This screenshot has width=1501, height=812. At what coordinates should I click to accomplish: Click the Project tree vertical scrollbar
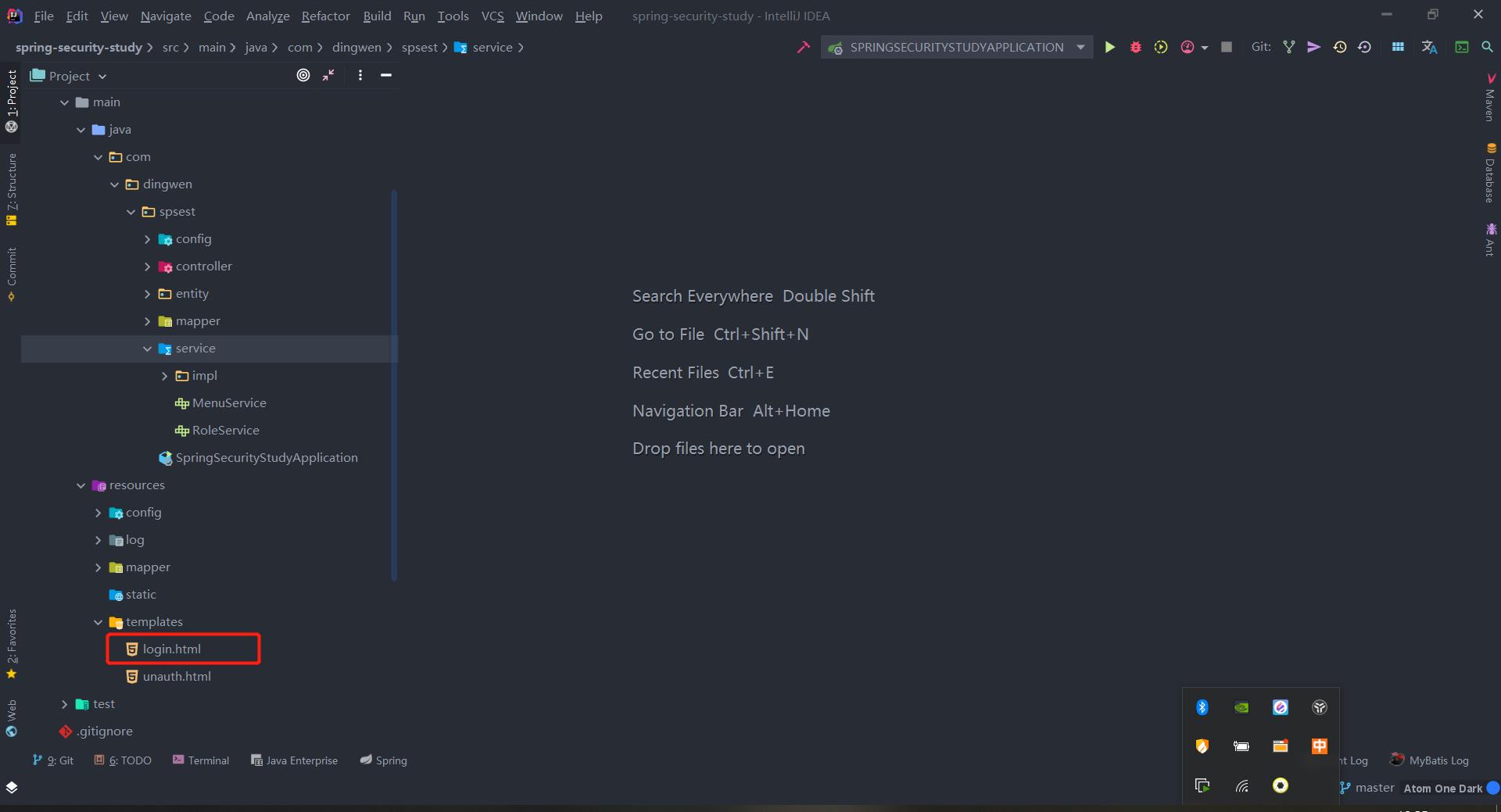[394, 385]
